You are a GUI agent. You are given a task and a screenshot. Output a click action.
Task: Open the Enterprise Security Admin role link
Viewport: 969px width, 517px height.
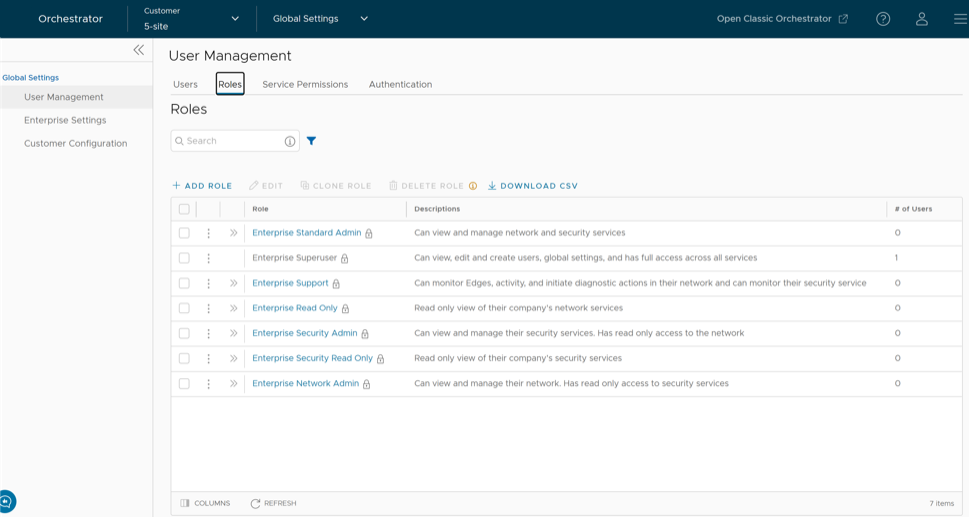(304, 333)
